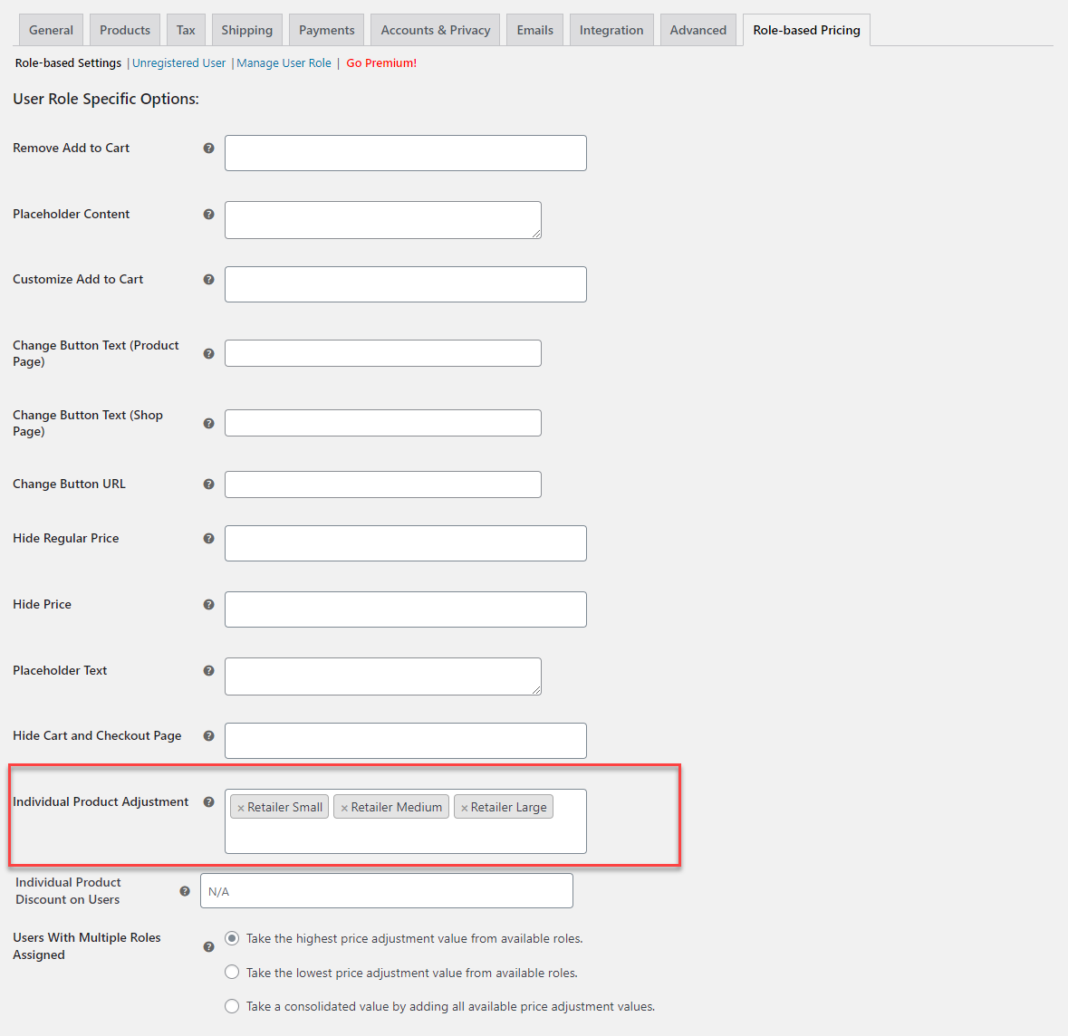Open the Integration tab

click(611, 30)
